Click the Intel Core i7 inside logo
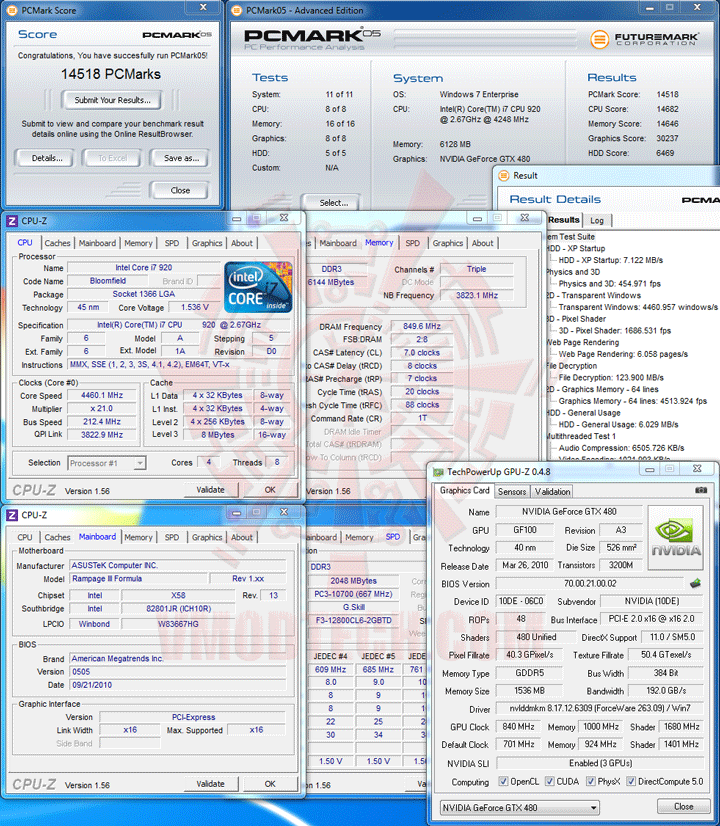Screen dimensions: 720x826 click(x=258, y=288)
